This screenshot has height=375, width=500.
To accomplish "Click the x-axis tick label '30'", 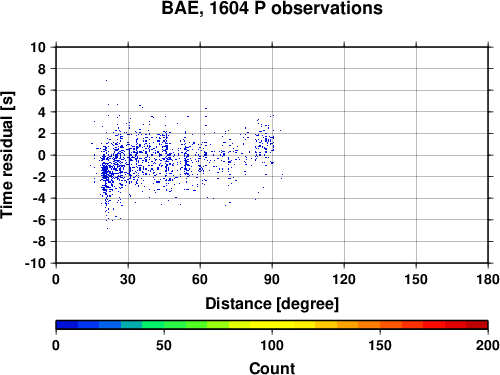I will pyautogui.click(x=128, y=279).
